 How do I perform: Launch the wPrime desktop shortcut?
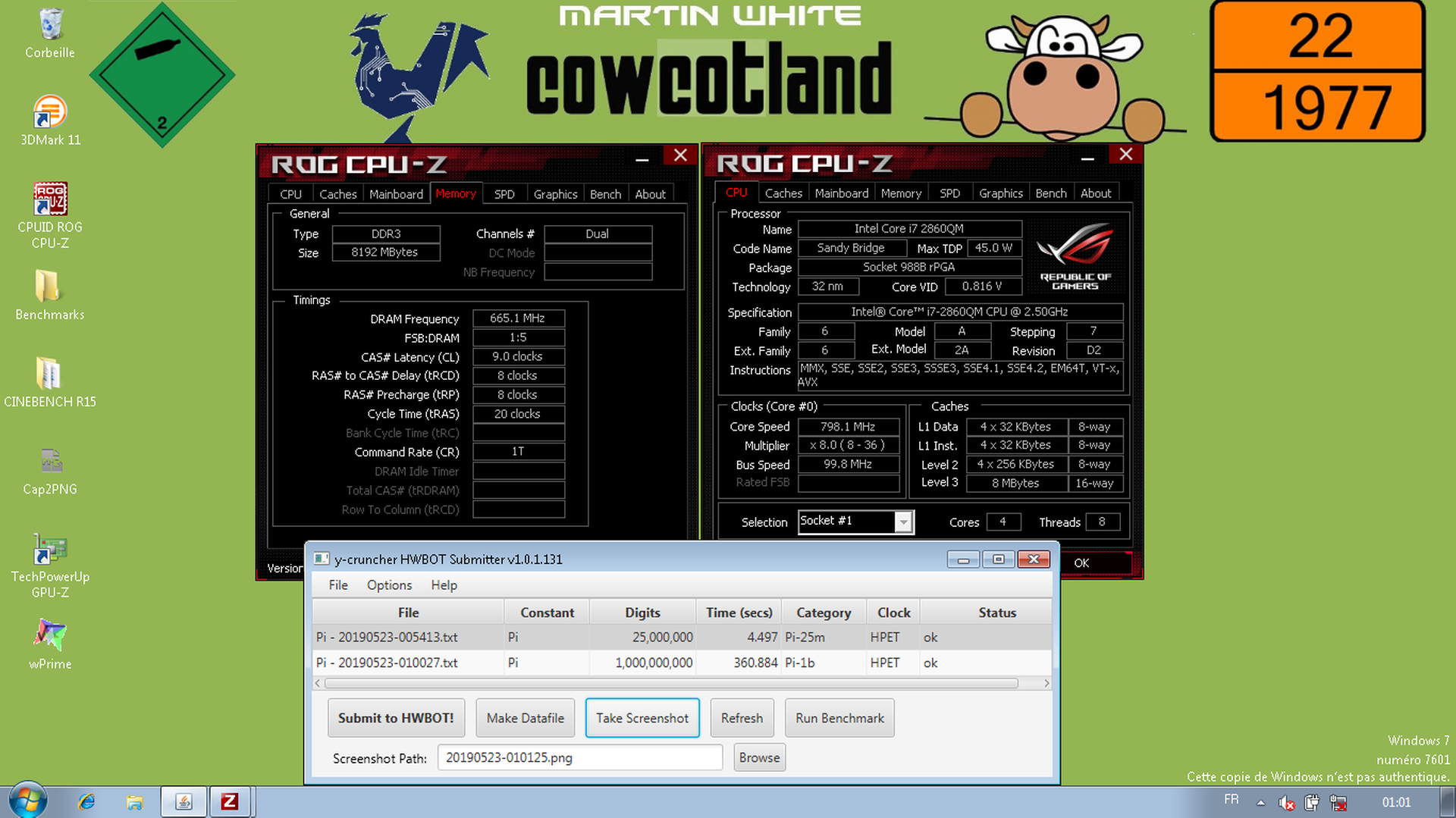click(x=50, y=644)
